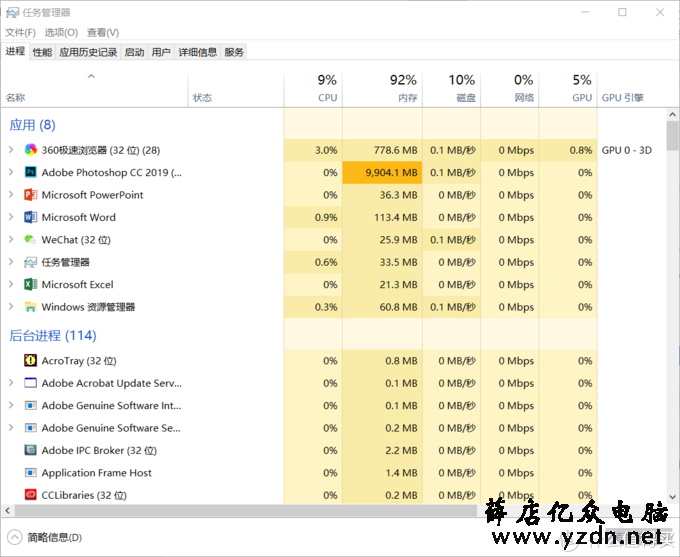Open the 查看(V) menu

pos(103,33)
